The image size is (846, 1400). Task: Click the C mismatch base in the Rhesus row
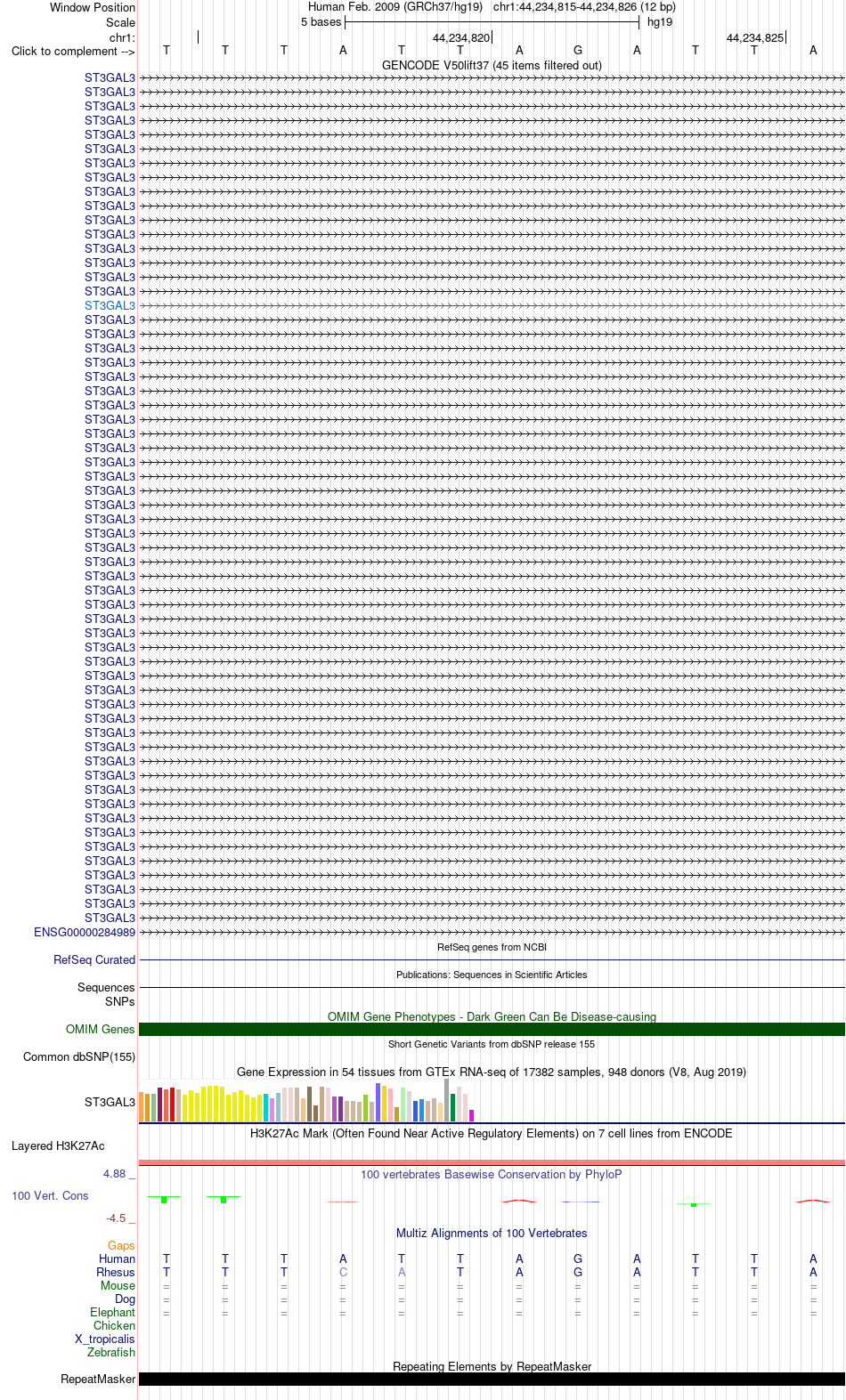coord(343,1272)
